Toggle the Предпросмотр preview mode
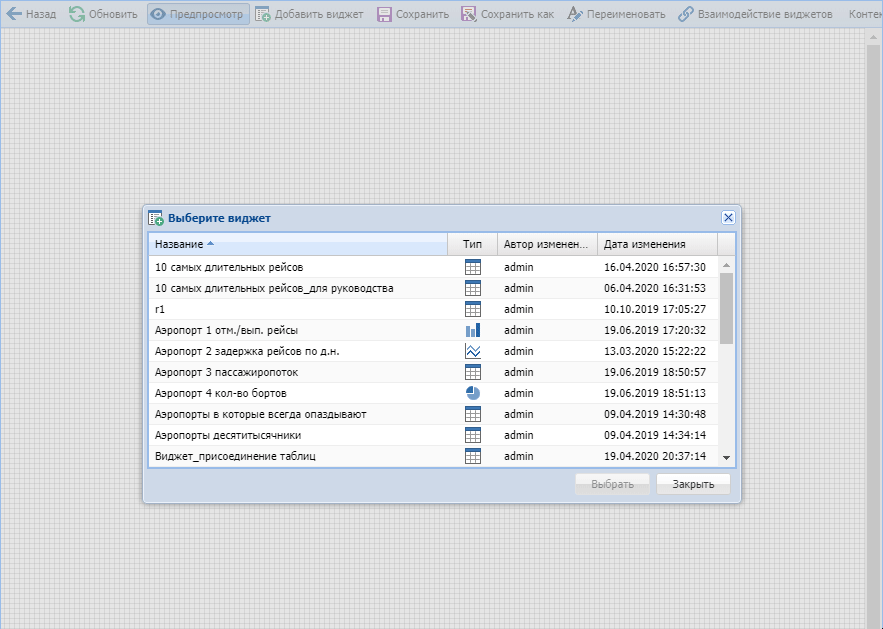This screenshot has width=883, height=629. 198,14
